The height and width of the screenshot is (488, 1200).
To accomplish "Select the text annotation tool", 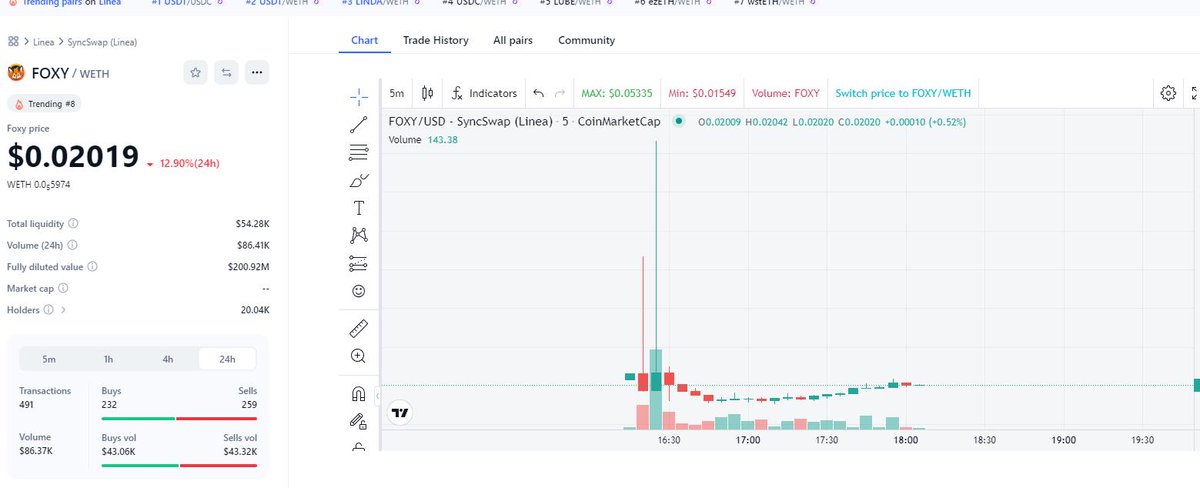I will (x=358, y=208).
